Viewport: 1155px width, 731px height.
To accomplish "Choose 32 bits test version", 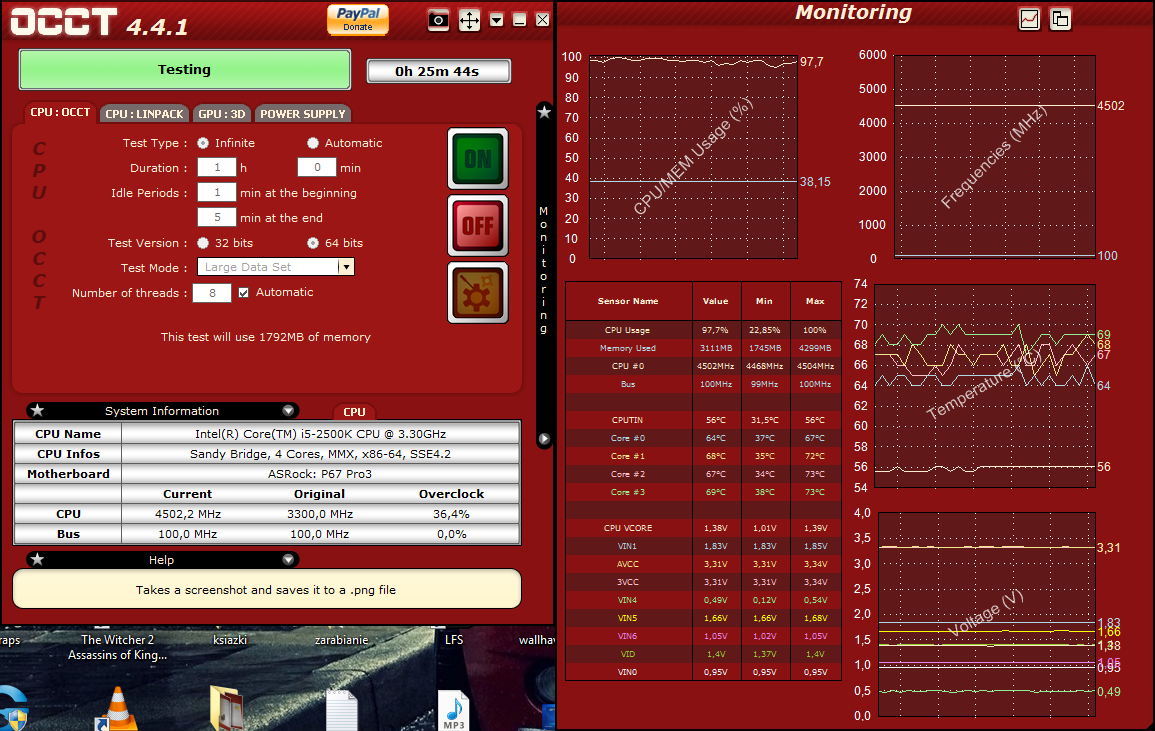I will (x=203, y=242).
